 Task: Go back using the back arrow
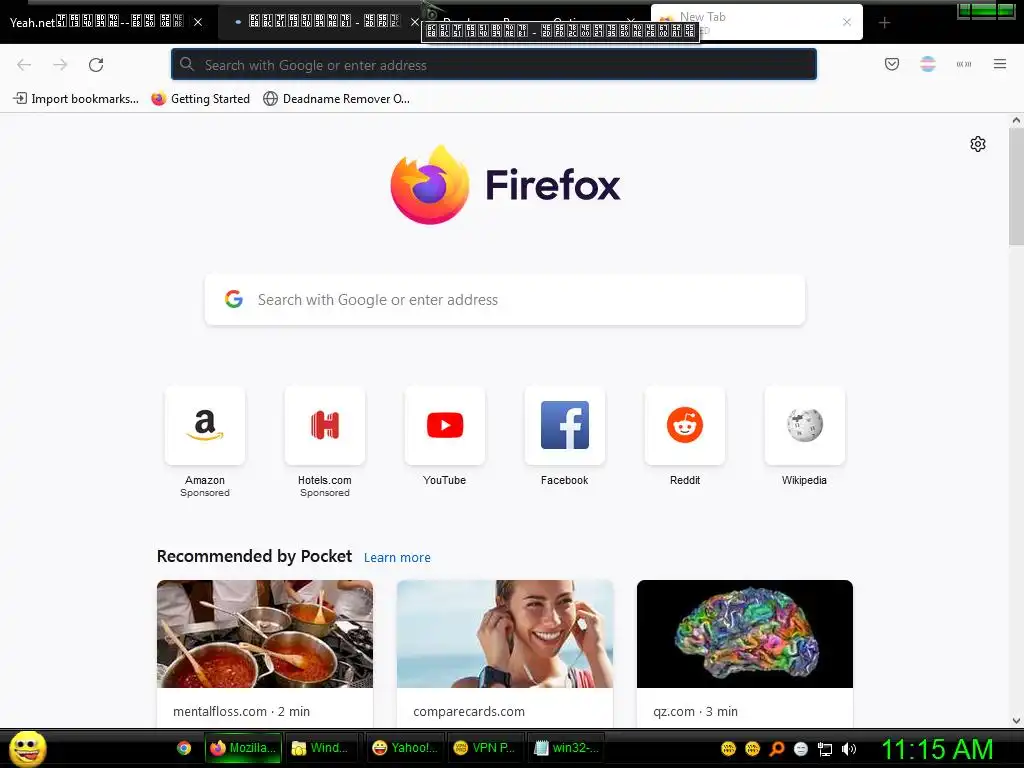point(24,65)
